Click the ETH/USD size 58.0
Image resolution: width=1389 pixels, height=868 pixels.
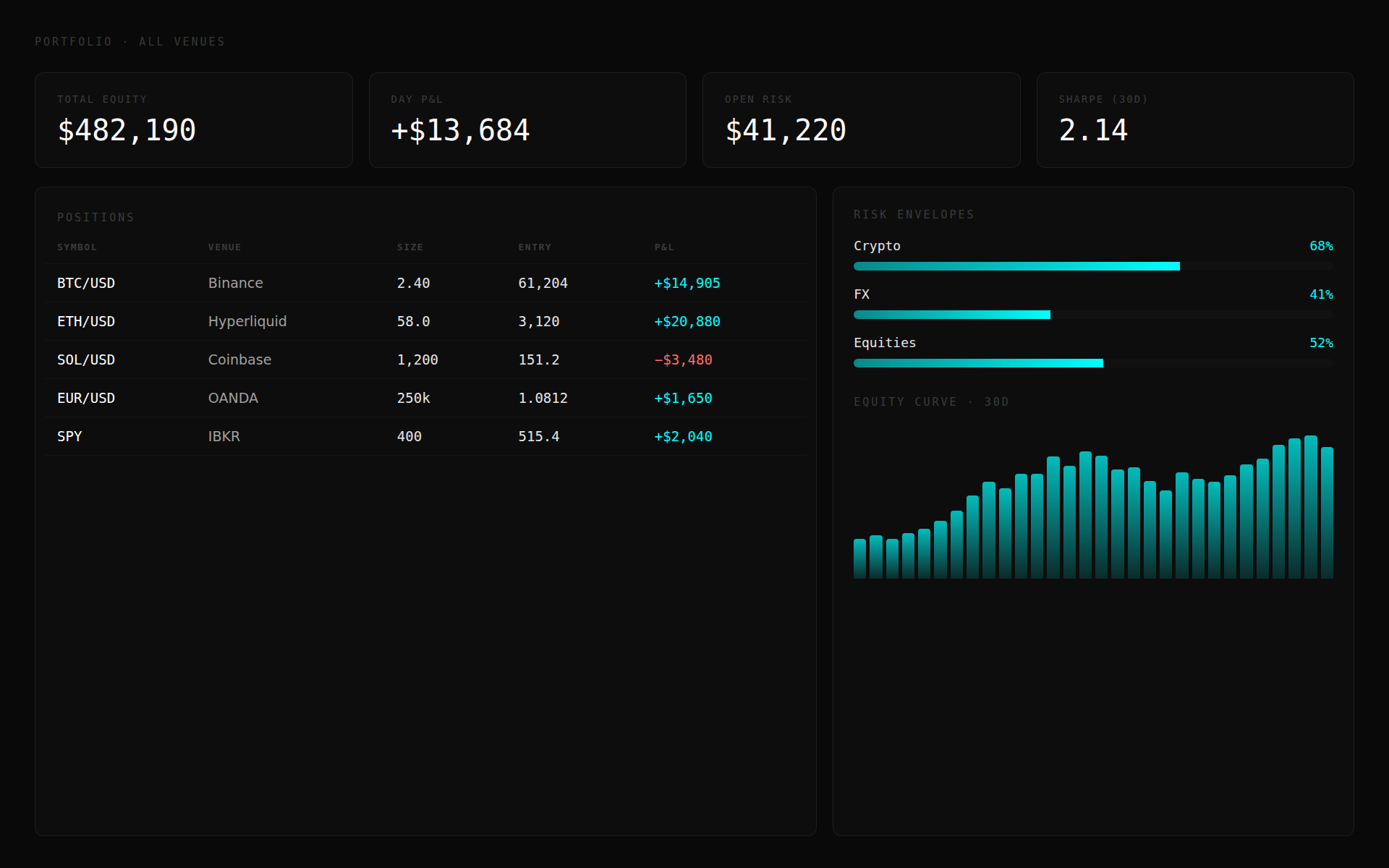coord(413,322)
